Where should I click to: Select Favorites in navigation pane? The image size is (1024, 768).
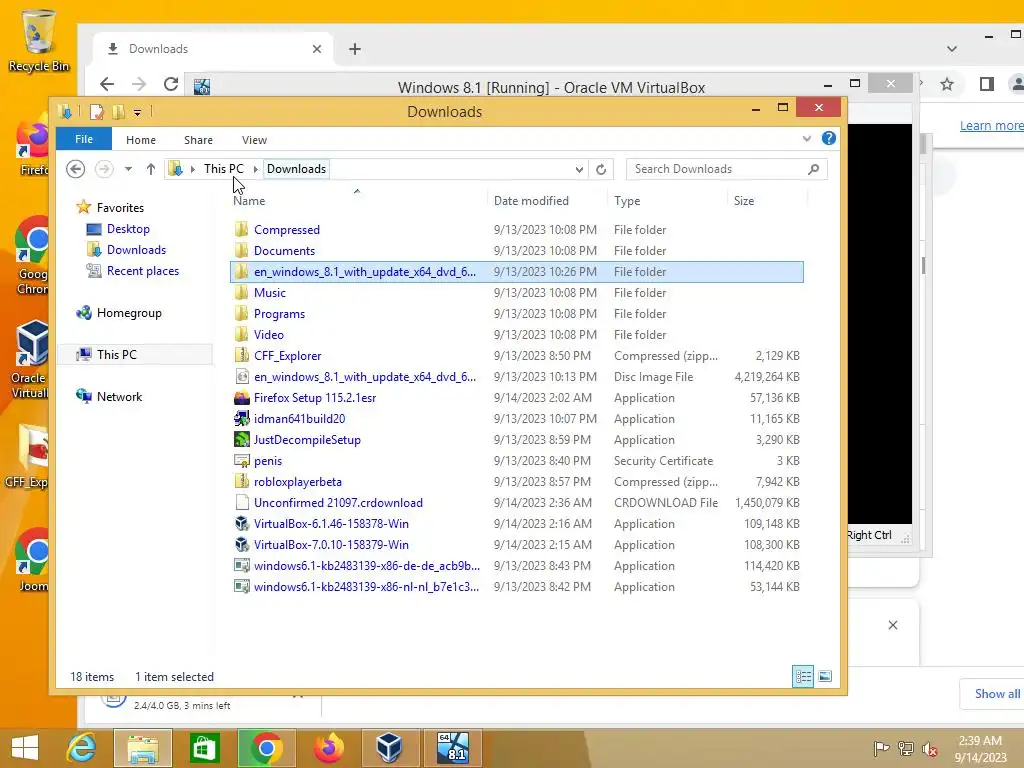tap(120, 208)
